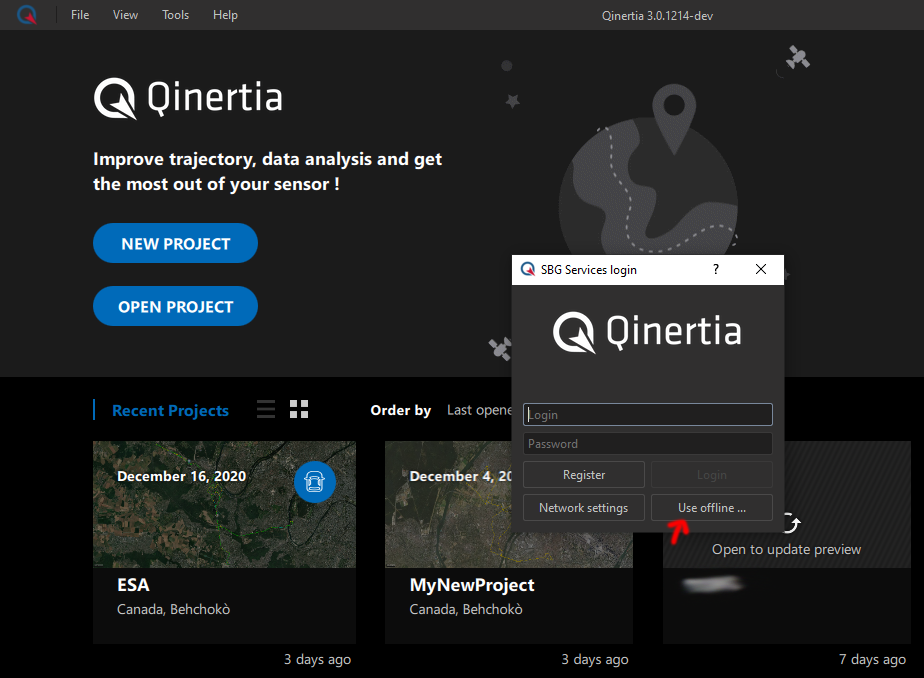924x678 pixels.
Task: Open the ESA project thumbnail
Action: (x=224, y=505)
